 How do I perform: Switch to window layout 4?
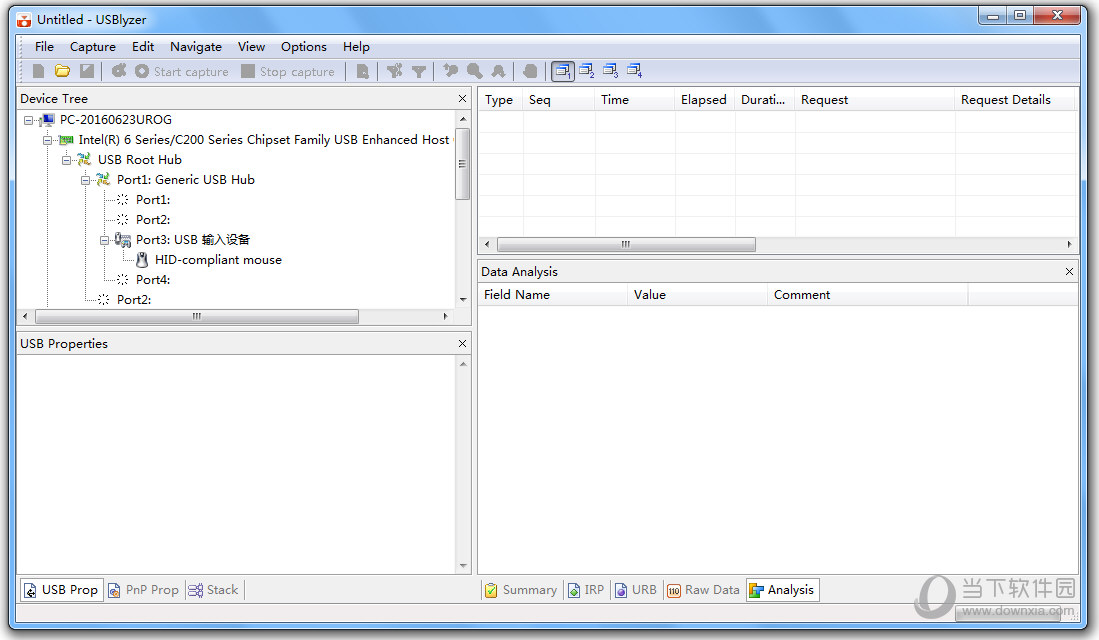click(634, 71)
